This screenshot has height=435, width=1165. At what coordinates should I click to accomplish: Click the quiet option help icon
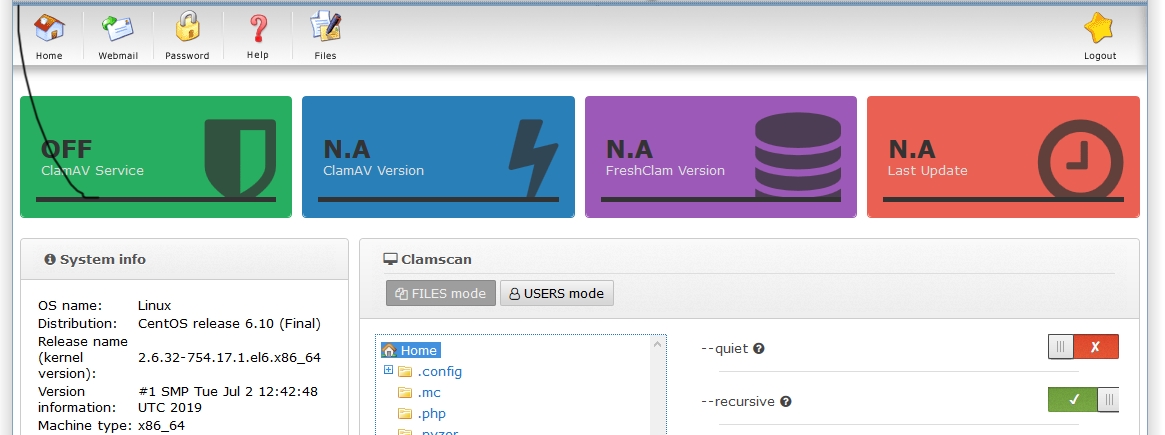[759, 349]
